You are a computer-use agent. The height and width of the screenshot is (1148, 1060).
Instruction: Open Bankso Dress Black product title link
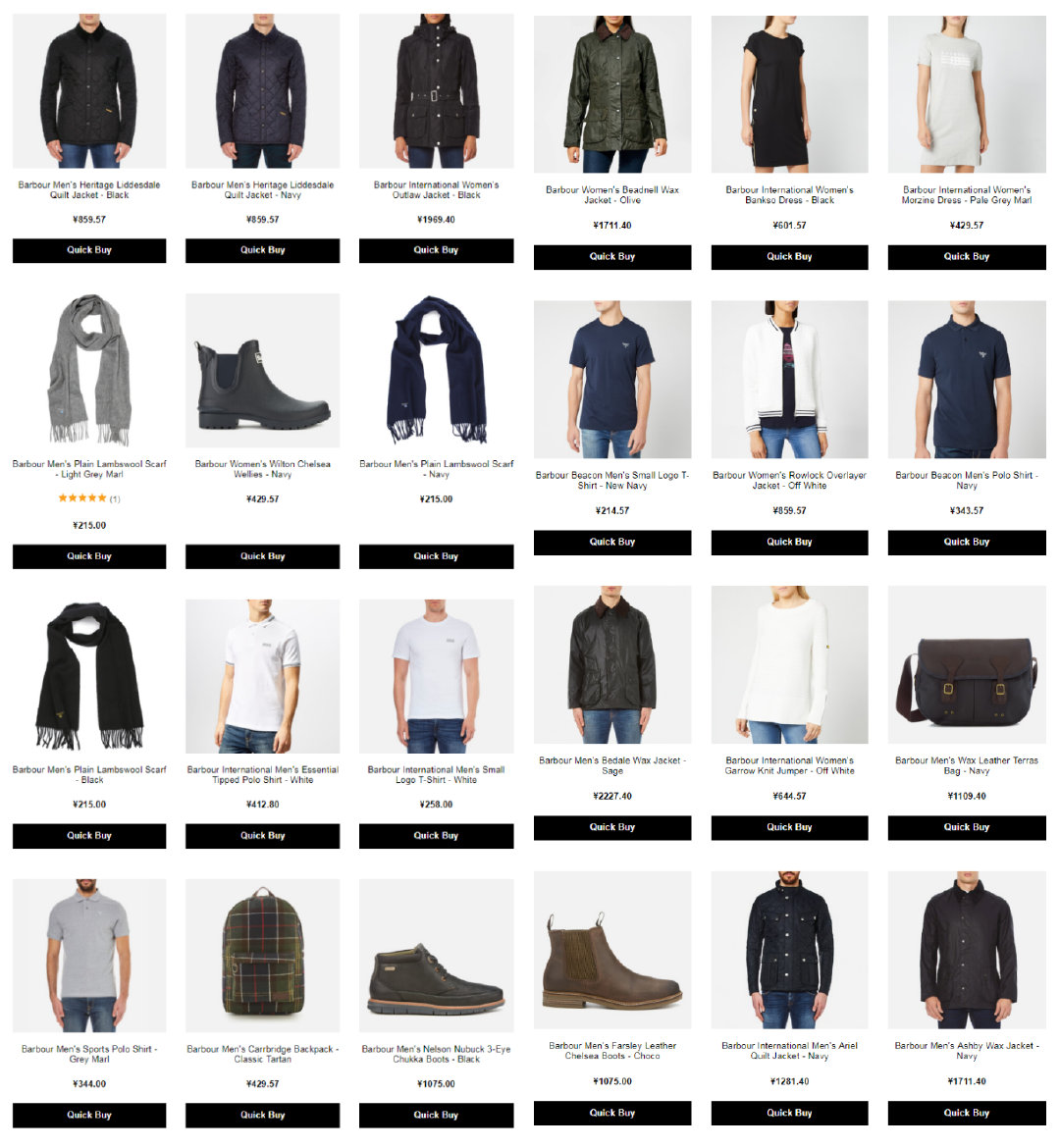point(790,194)
